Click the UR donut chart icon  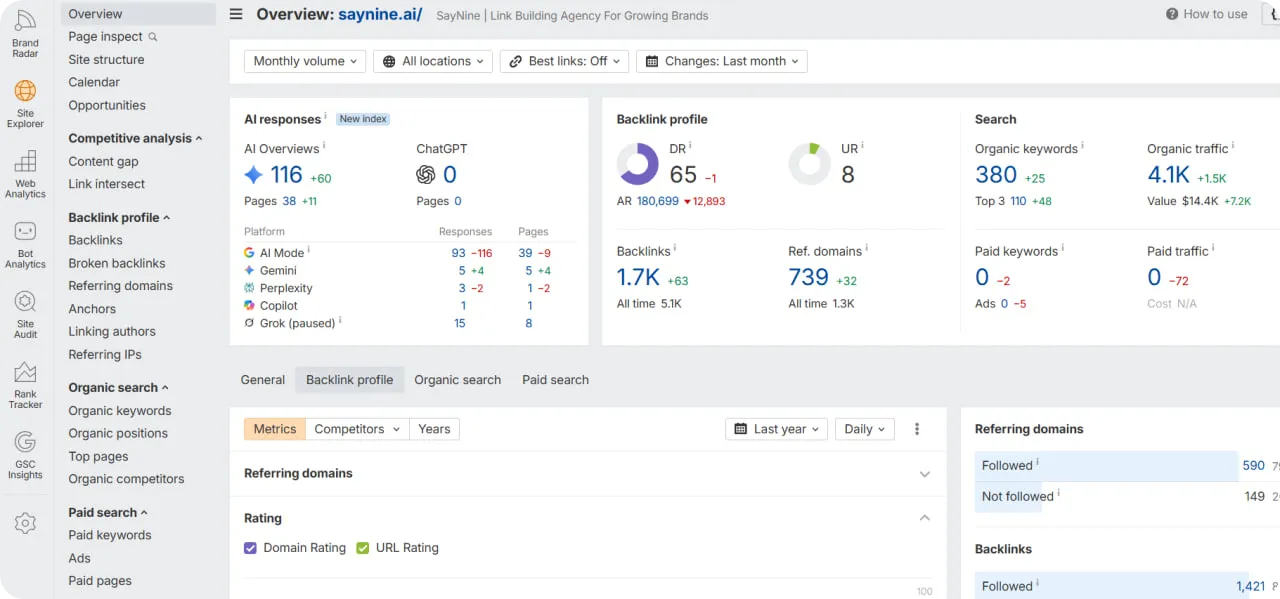pyautogui.click(x=809, y=164)
